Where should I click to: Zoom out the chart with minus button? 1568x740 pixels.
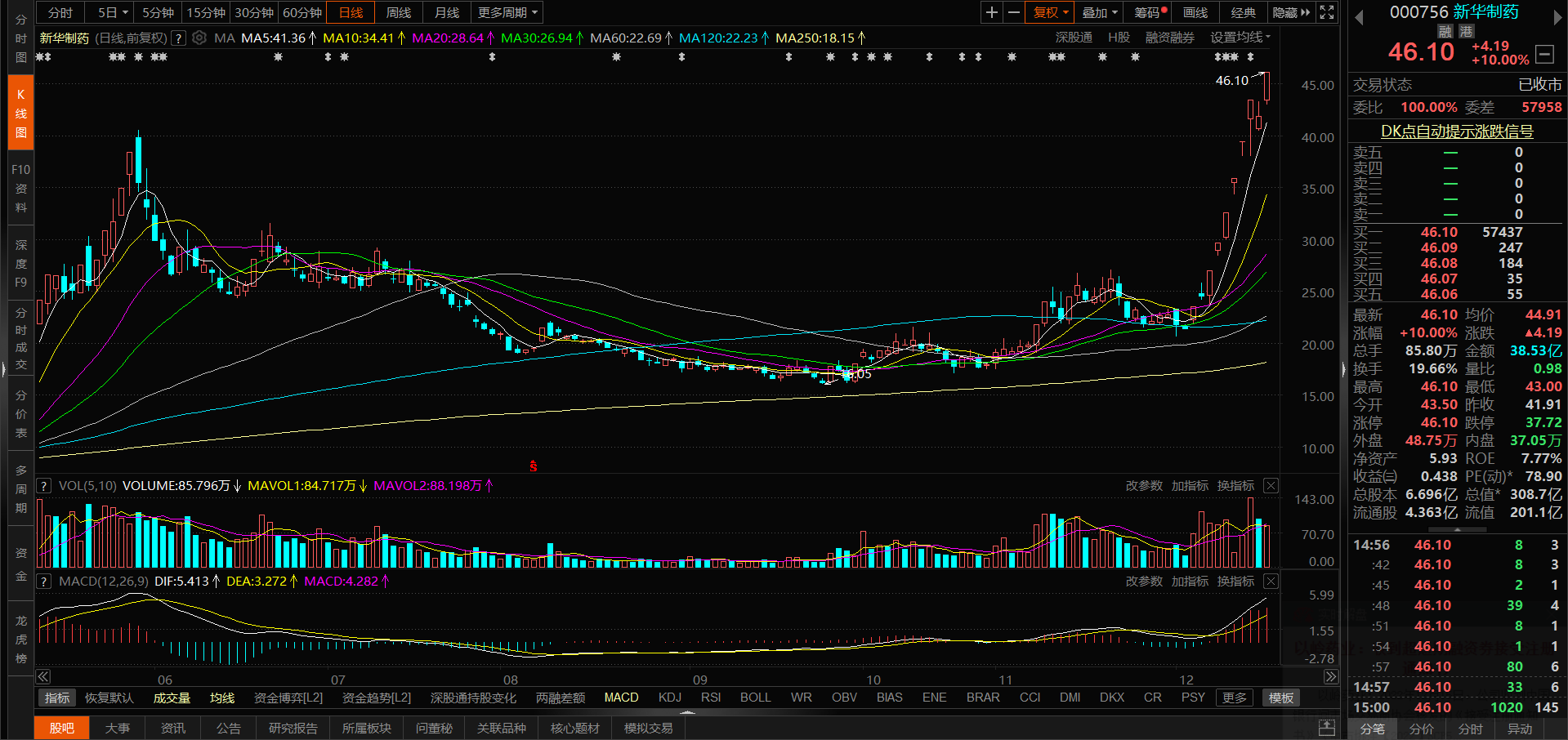click(x=1013, y=12)
